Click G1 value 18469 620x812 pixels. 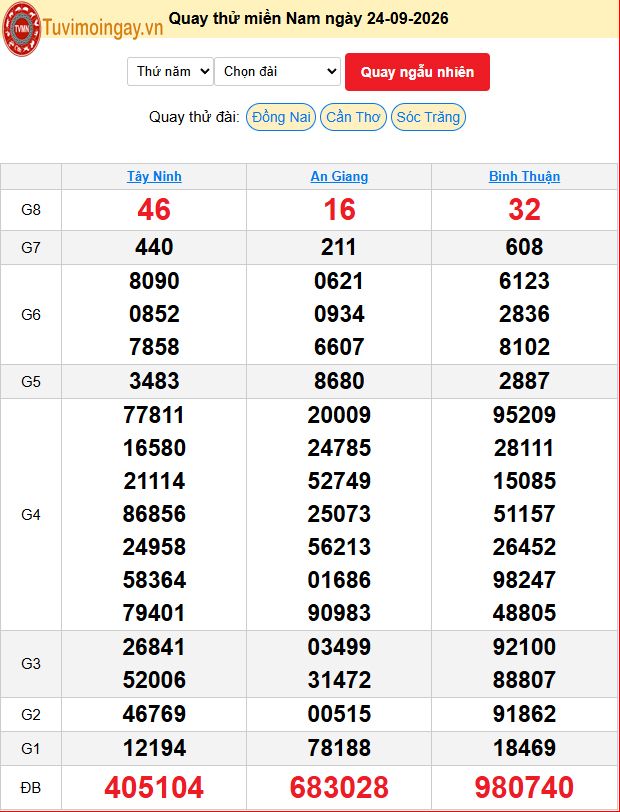pyautogui.click(x=524, y=748)
